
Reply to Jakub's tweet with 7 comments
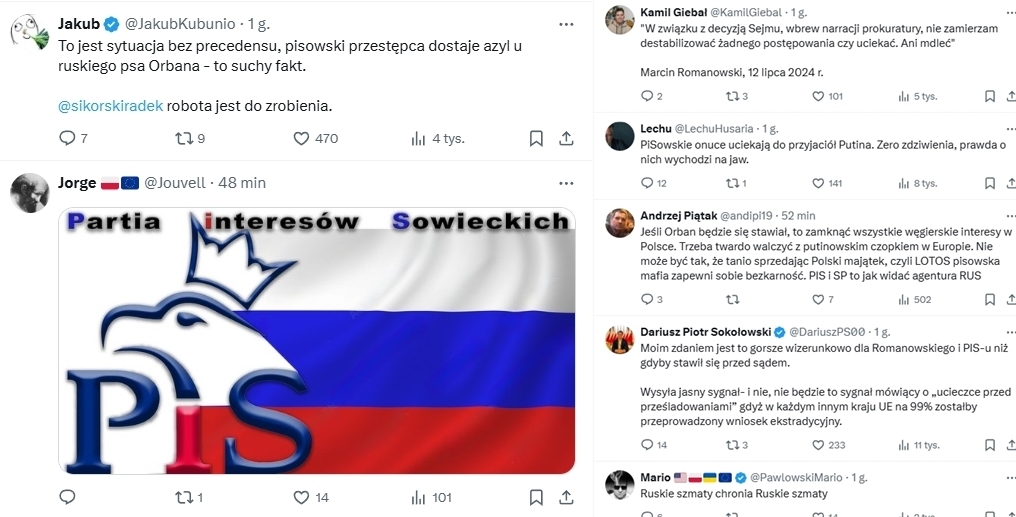coord(73,138)
